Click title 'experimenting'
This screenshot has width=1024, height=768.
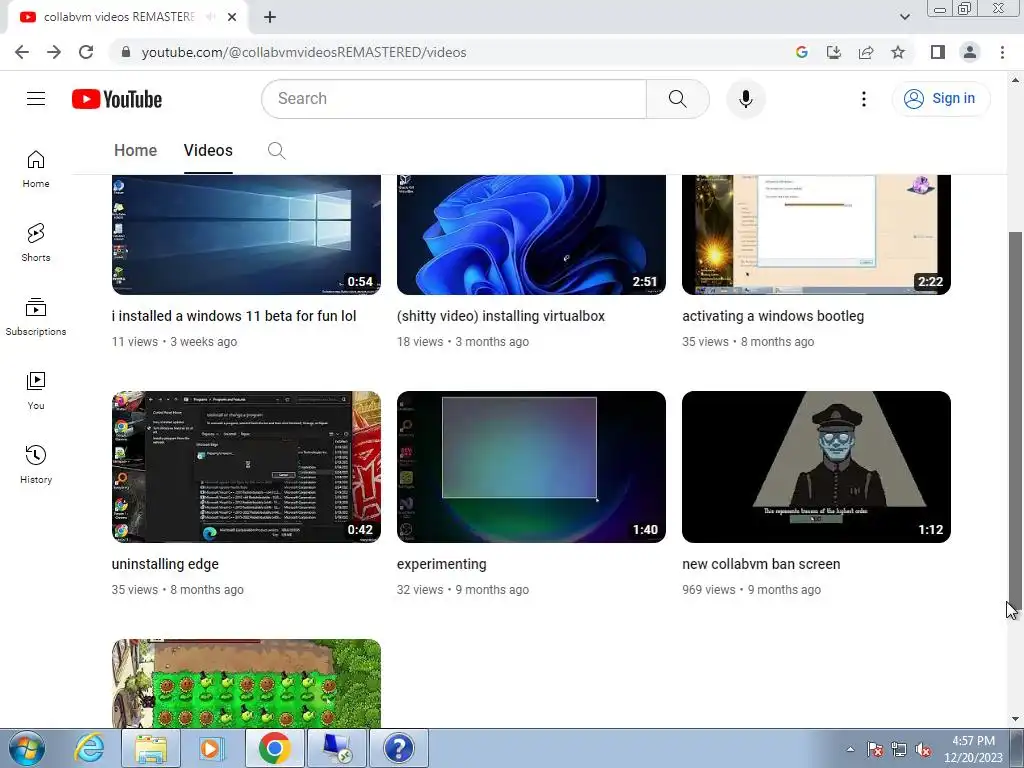441,564
